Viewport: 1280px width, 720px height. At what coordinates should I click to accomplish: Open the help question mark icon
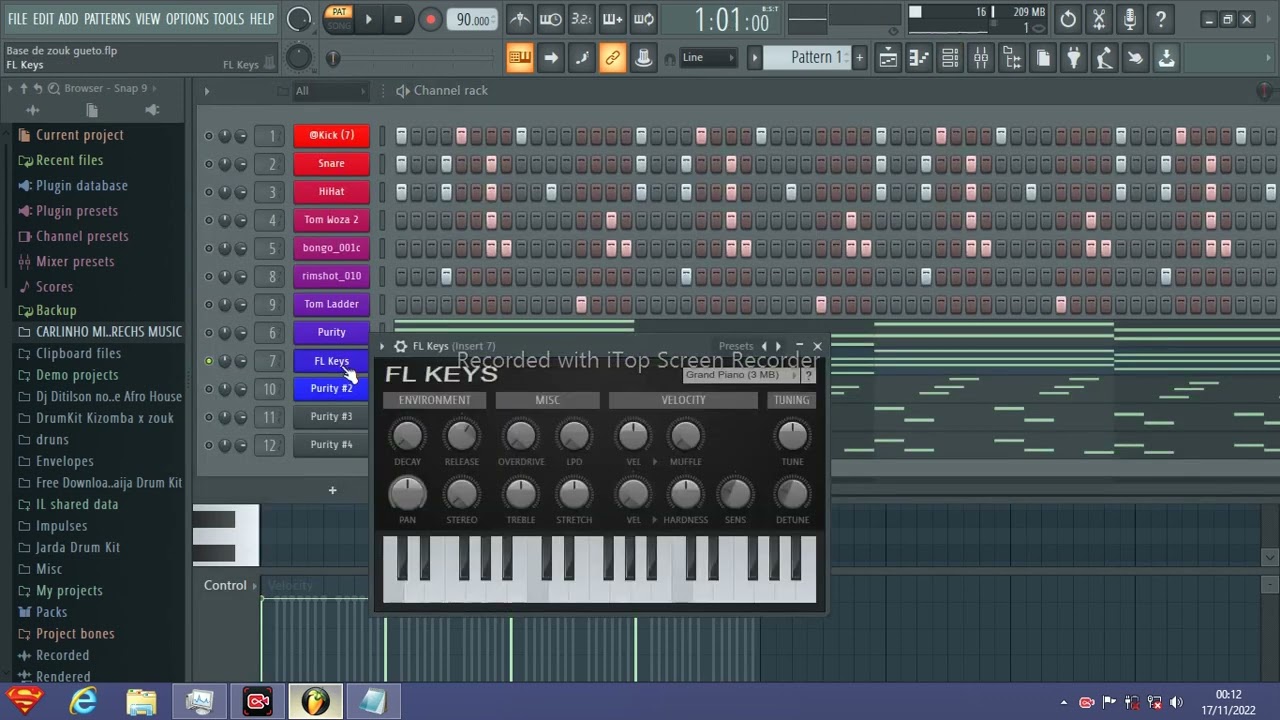1161,19
